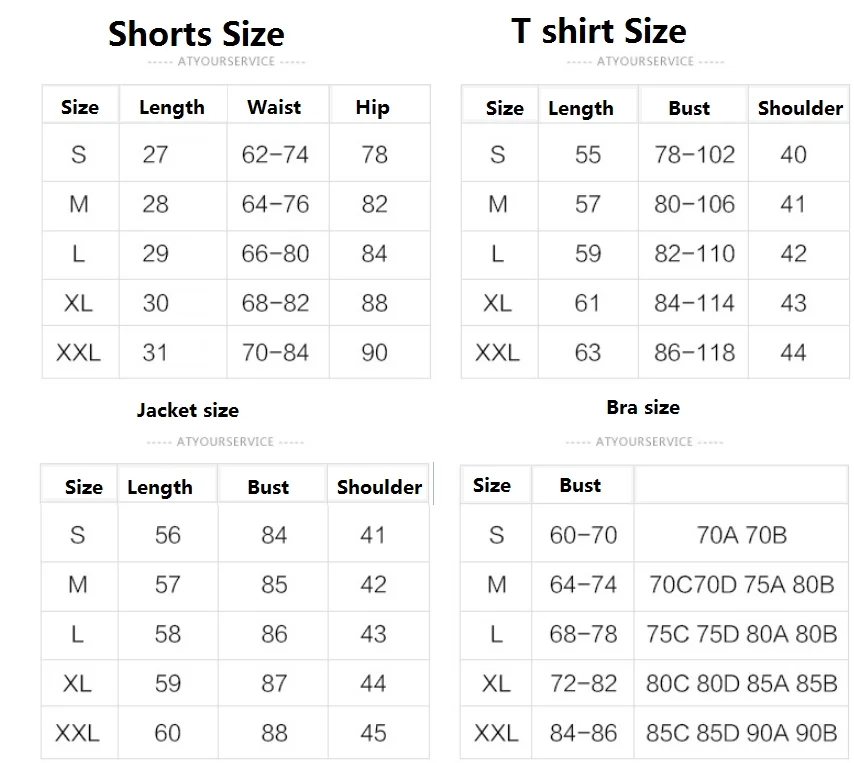Select the 75C 75D 80A 80B cell
This screenshot has height=763, width=854.
tap(741, 634)
